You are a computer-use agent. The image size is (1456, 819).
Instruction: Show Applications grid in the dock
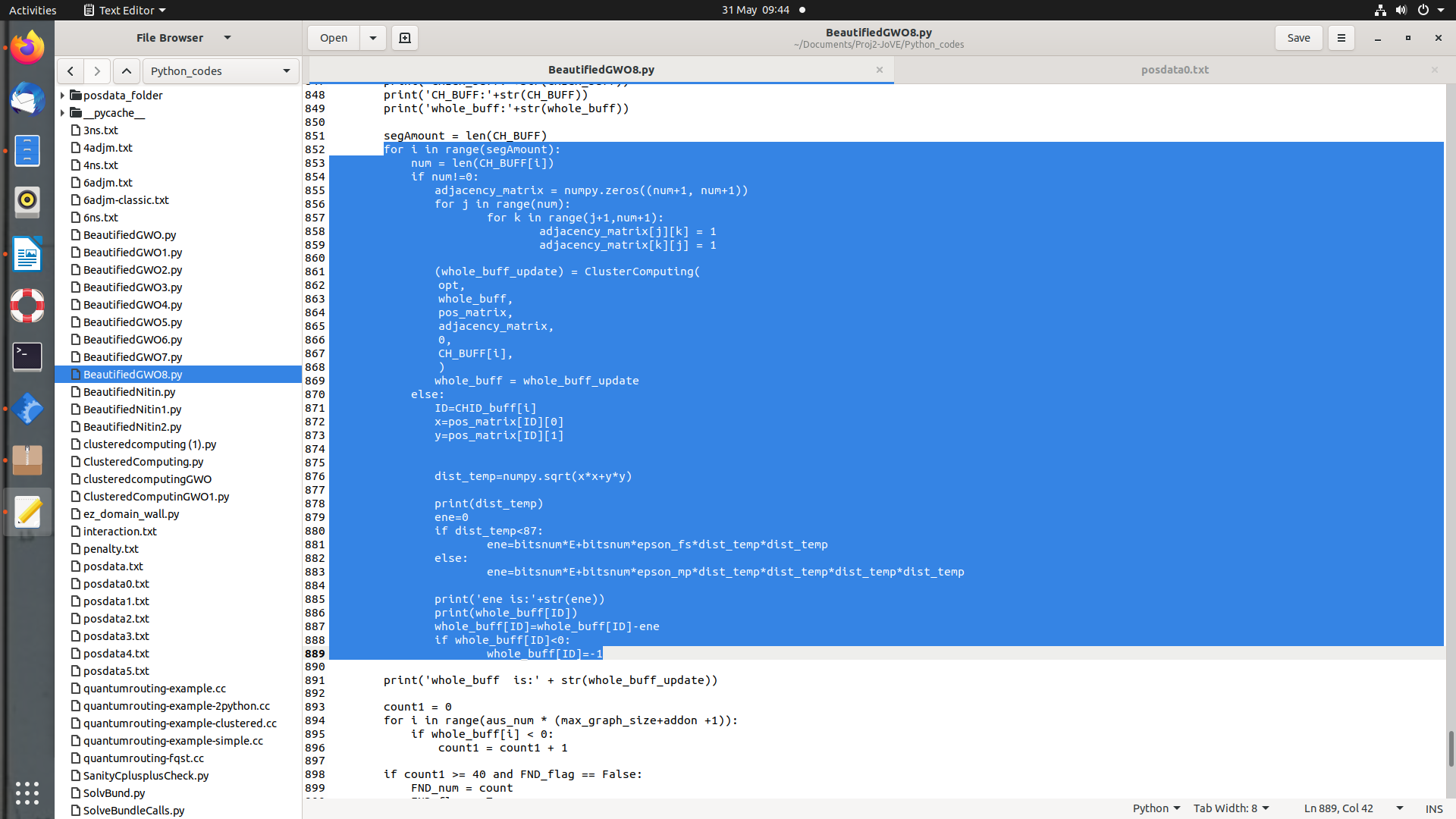pyautogui.click(x=27, y=792)
